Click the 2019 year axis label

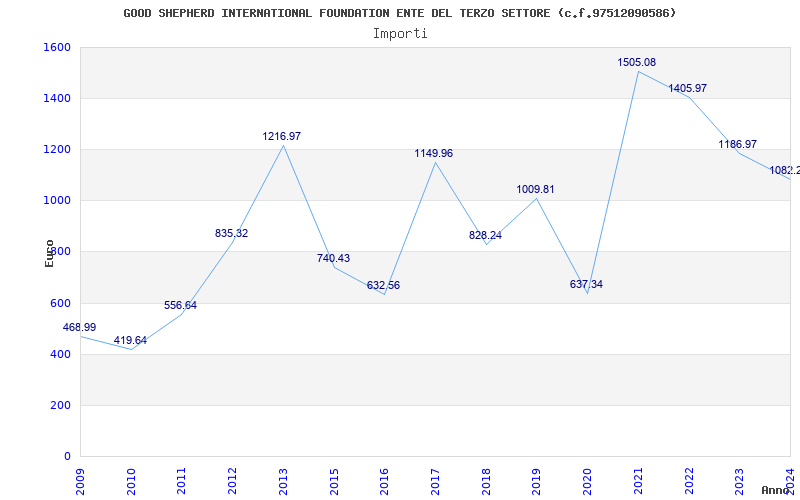point(536,482)
